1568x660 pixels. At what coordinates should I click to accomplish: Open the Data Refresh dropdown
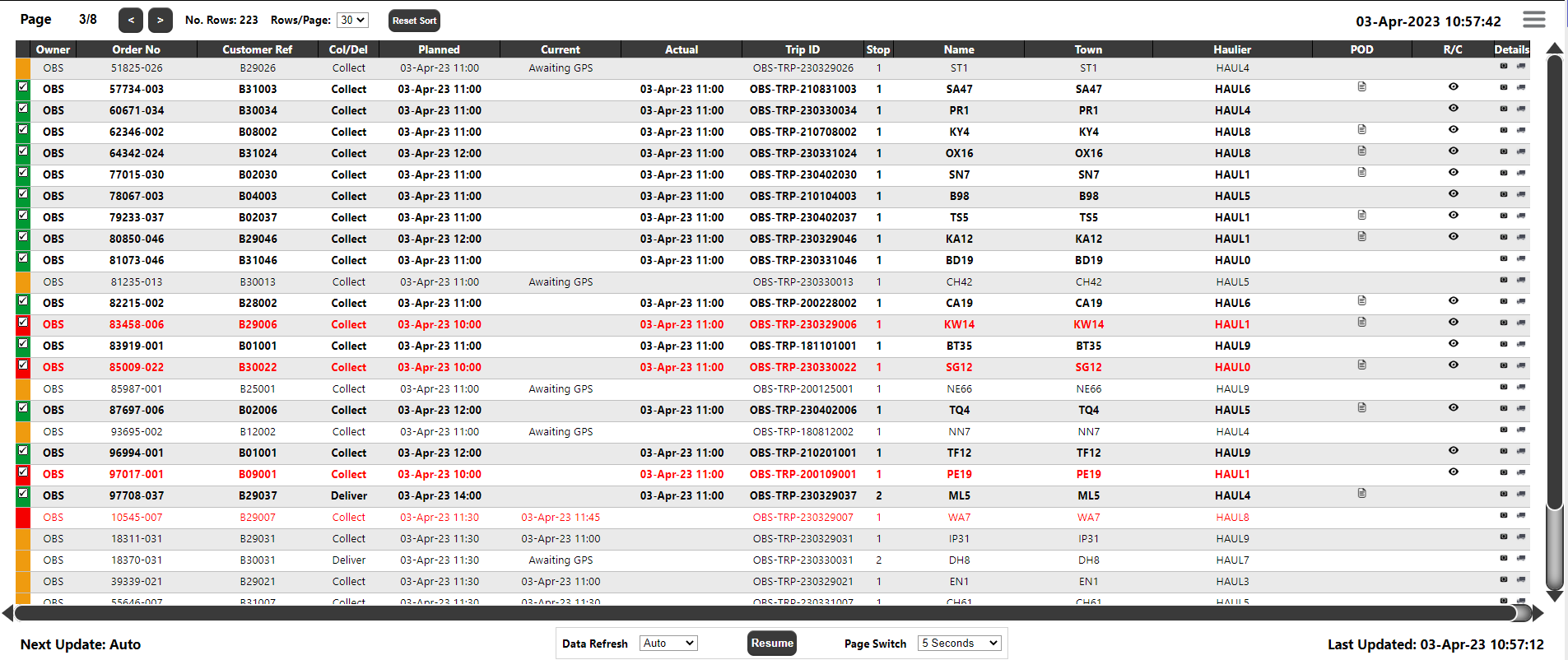pos(668,643)
